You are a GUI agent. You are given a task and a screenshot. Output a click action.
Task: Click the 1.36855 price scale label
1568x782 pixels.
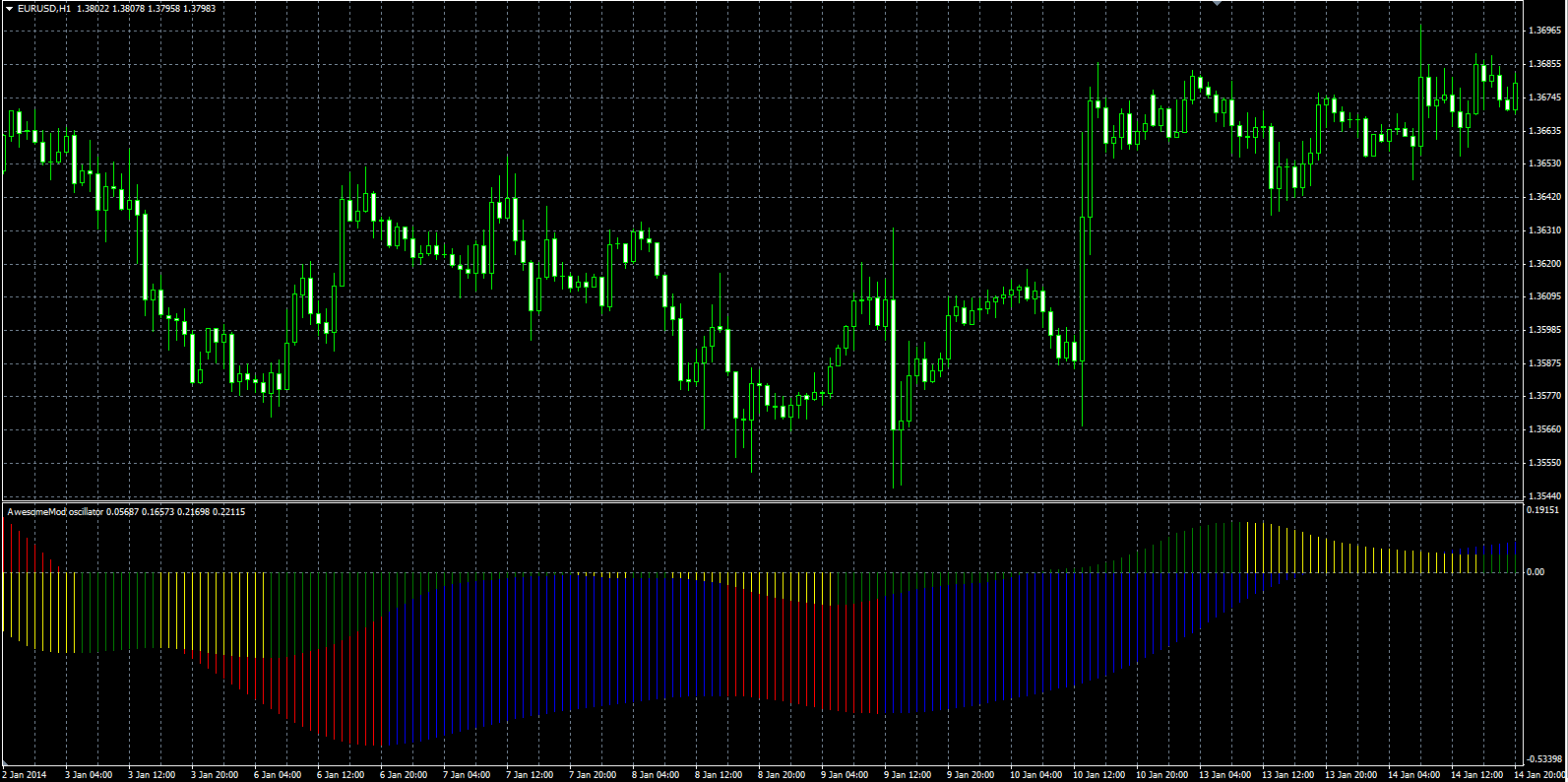[x=1544, y=64]
